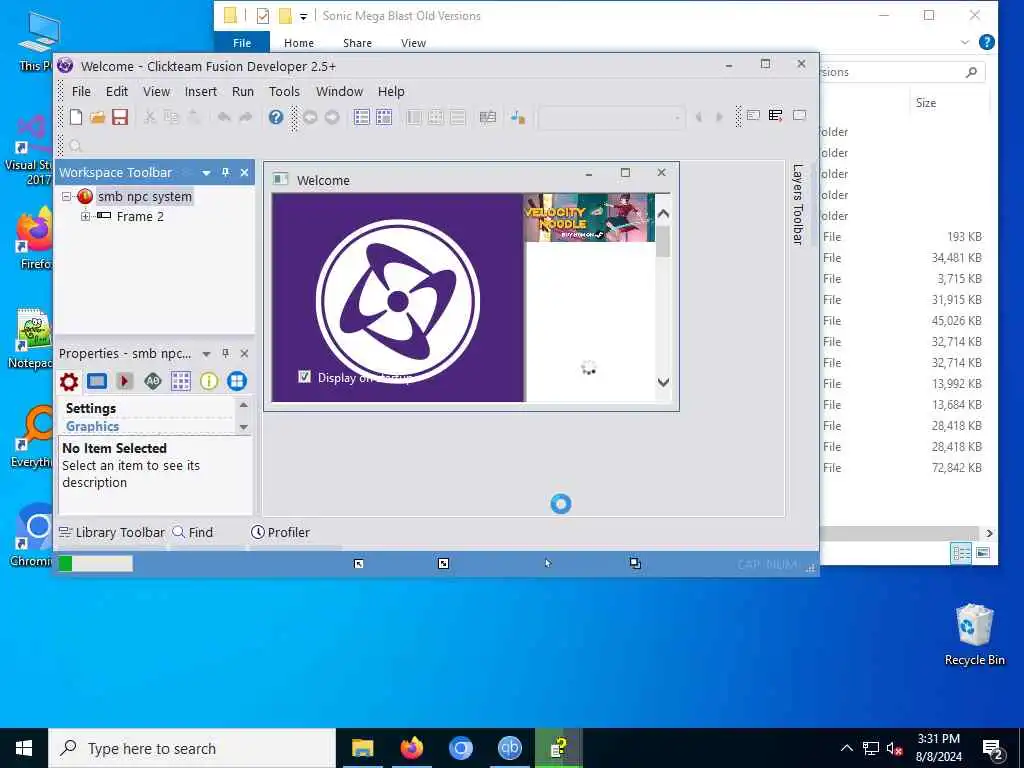Switch to the Find tab
Image resolution: width=1024 pixels, height=768 pixels.
pyautogui.click(x=193, y=532)
